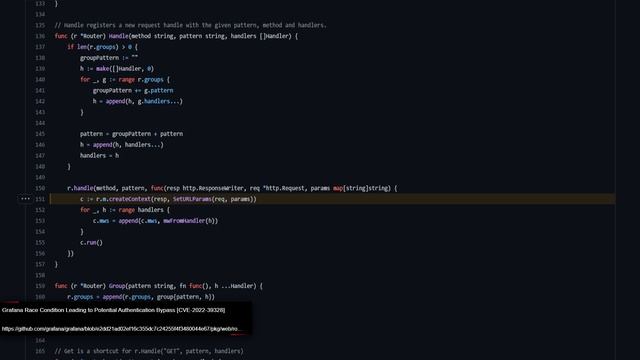Image resolution: width=640 pixels, height=360 pixels.
Task: Select line number 165
Action: (x=40, y=351)
